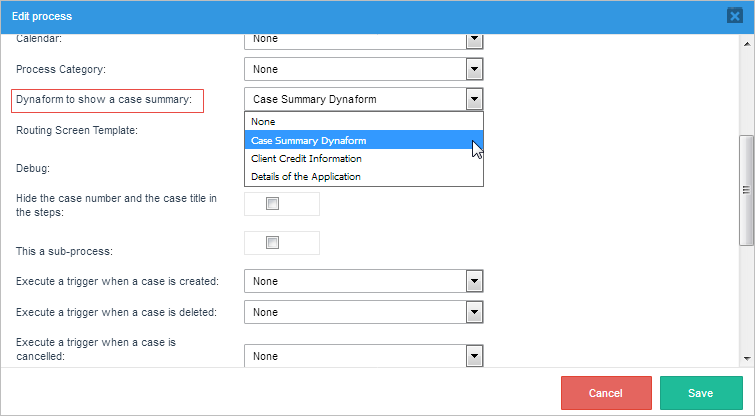Open trigger dropdown for case created

[x=475, y=282]
